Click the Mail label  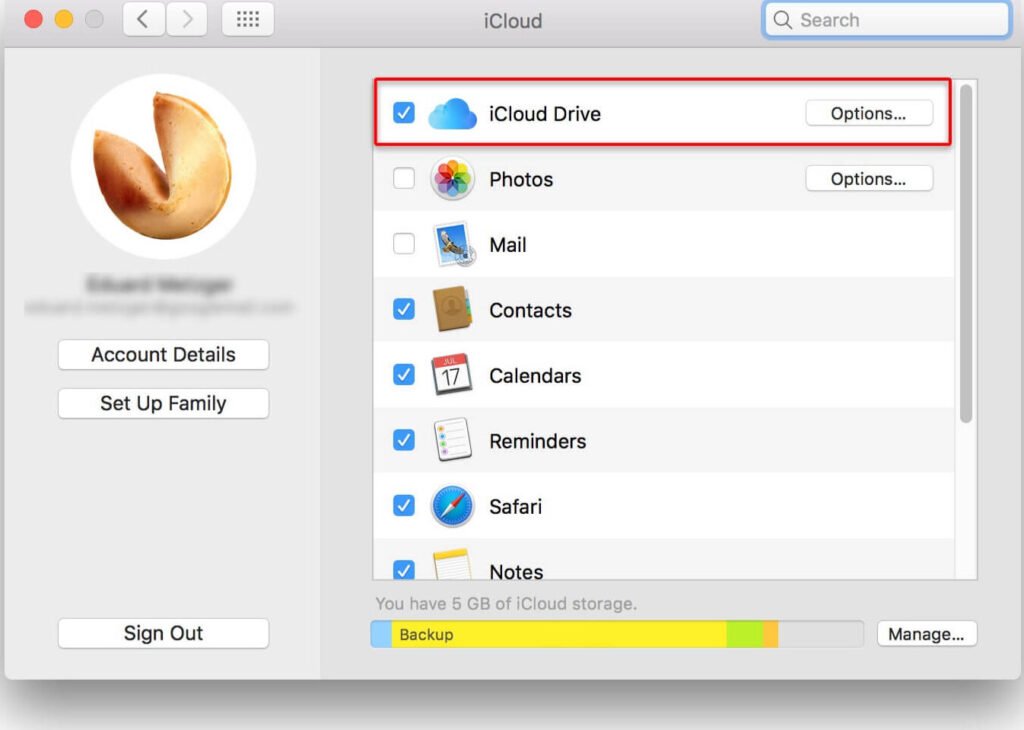(x=507, y=244)
